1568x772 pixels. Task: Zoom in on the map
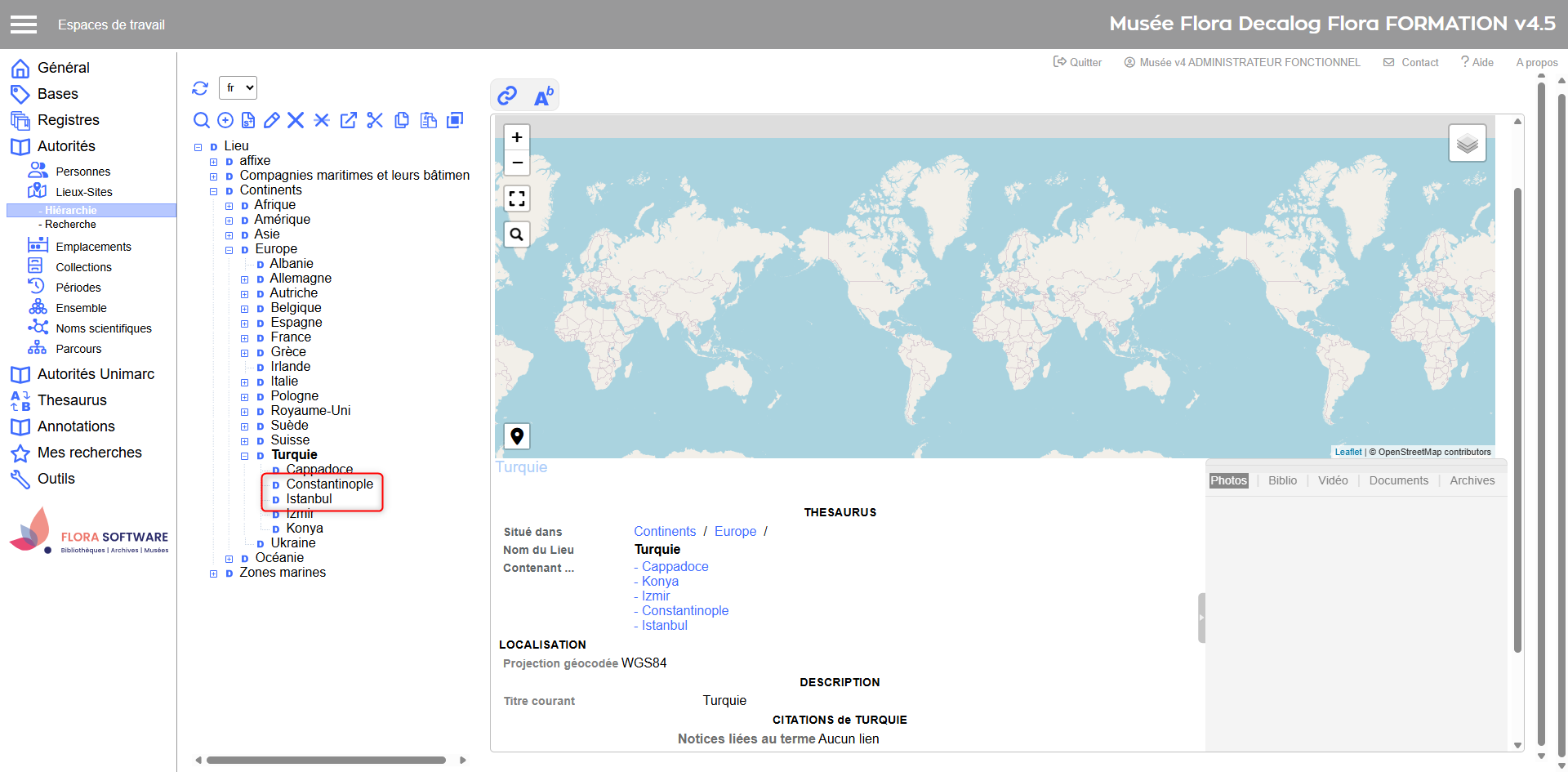point(517,137)
